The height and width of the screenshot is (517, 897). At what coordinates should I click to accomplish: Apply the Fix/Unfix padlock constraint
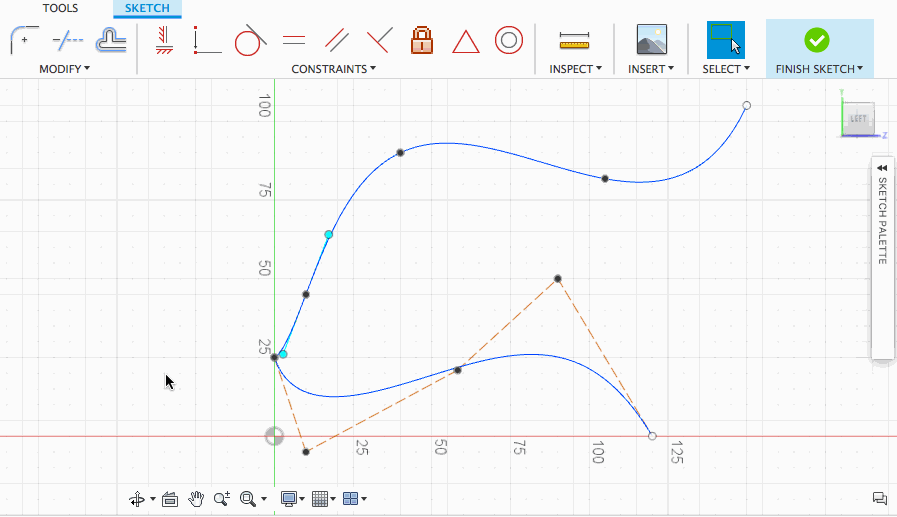(x=422, y=40)
